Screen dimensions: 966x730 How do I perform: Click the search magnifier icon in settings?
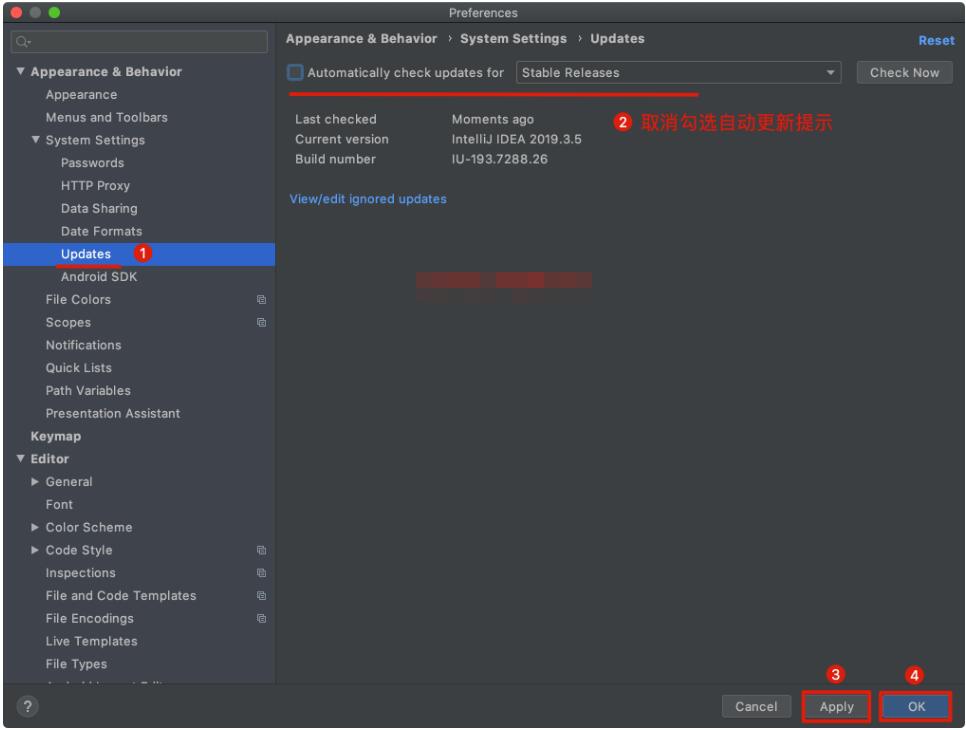(x=20, y=43)
